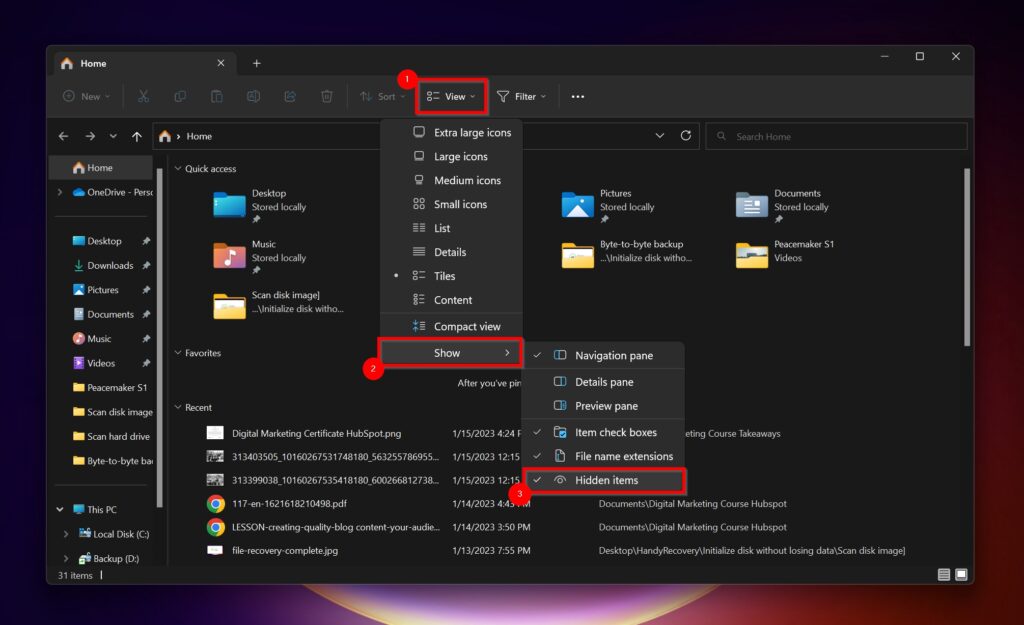
Task: Click the Rename icon in the toolbar
Action: point(254,96)
